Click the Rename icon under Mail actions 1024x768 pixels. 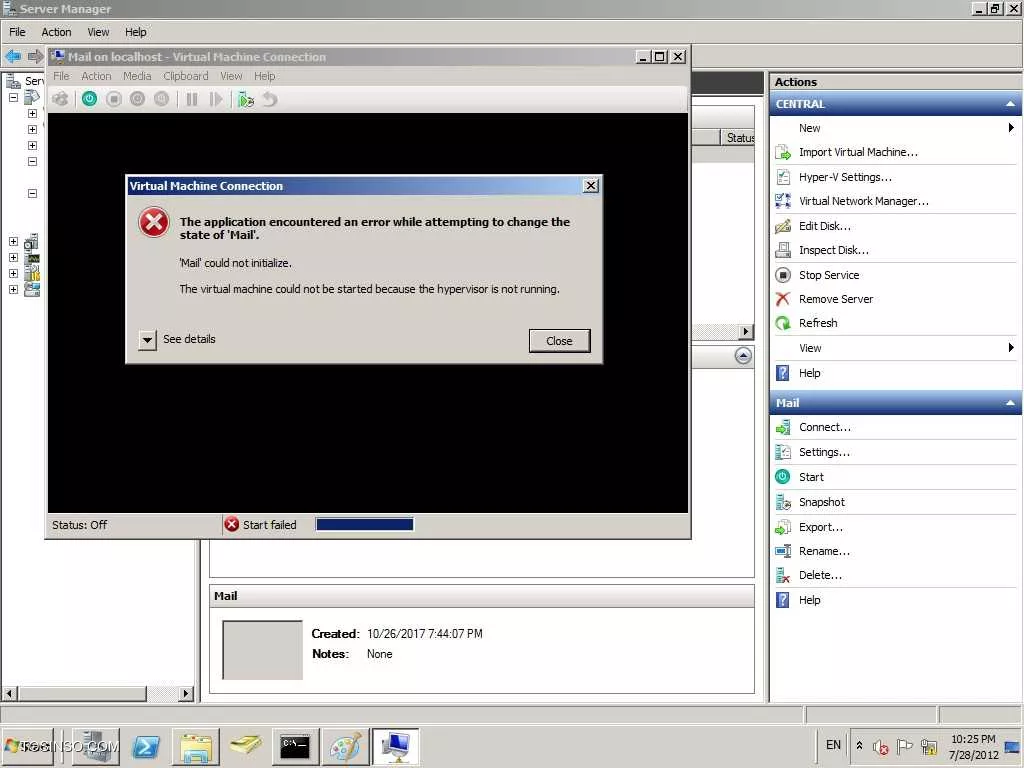click(x=783, y=551)
